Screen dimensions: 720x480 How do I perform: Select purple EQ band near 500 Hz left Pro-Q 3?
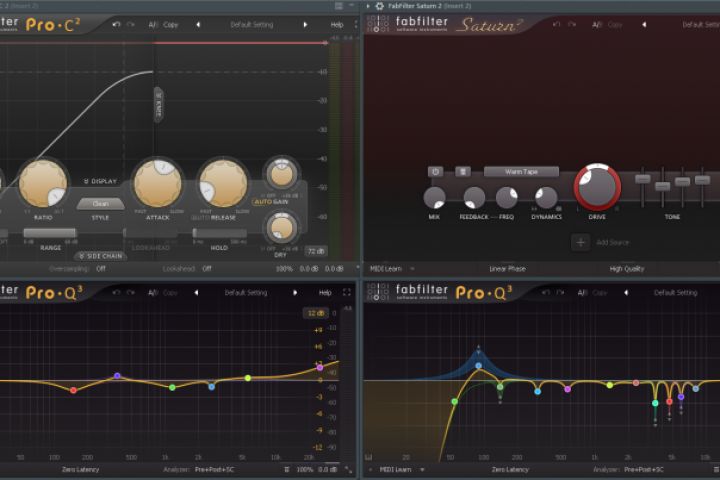[117, 376]
